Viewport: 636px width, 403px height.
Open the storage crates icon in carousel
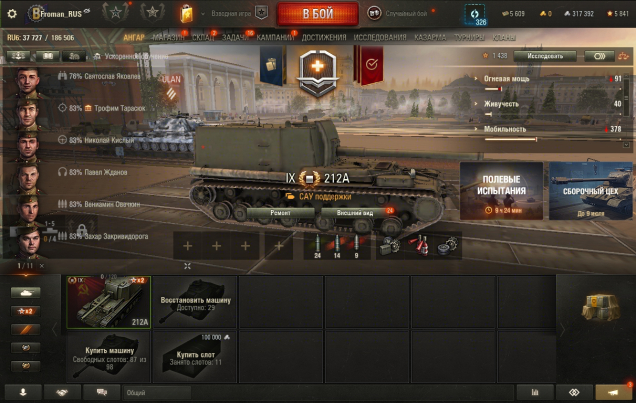coord(600,308)
